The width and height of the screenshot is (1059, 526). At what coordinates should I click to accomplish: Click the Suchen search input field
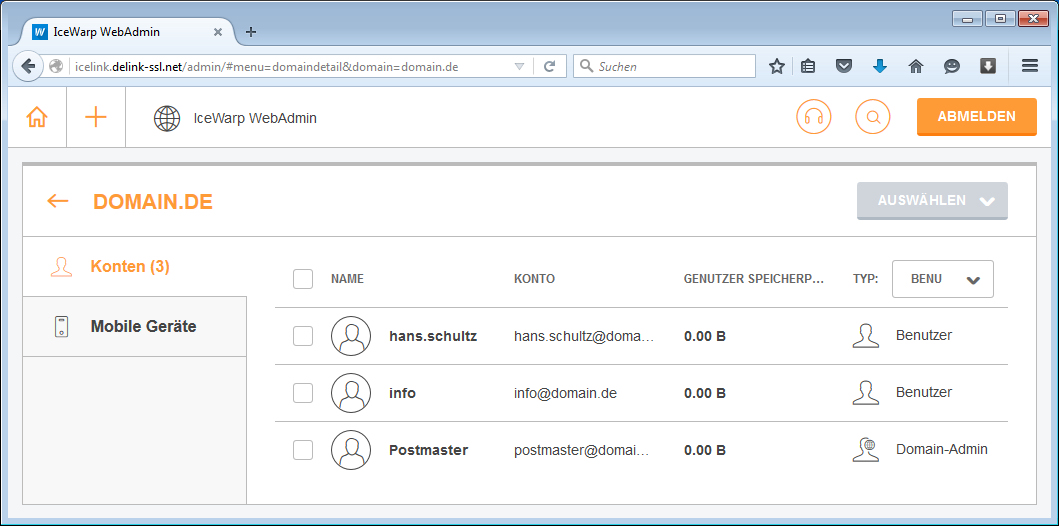(x=672, y=66)
